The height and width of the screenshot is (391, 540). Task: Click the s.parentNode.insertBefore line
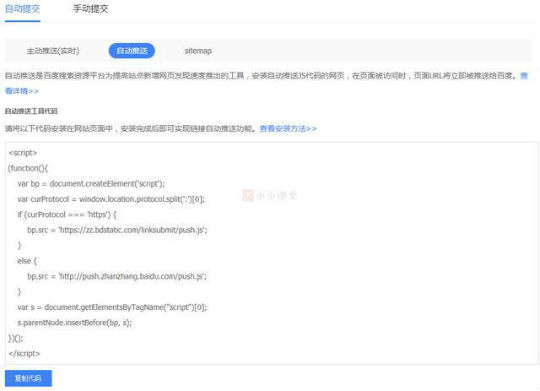tap(75, 323)
